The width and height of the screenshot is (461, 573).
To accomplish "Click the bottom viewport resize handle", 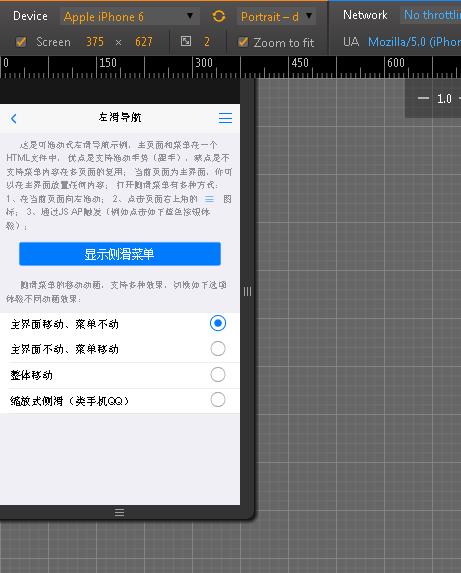I will (x=119, y=512).
